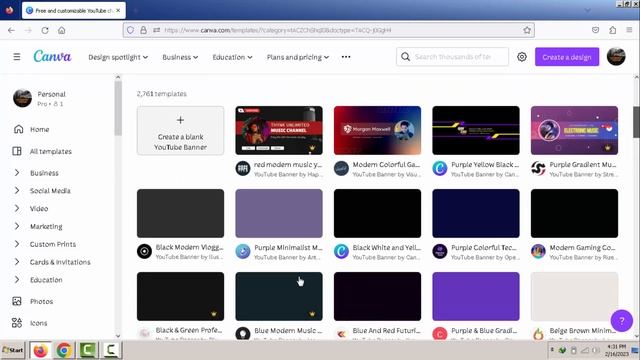The image size is (640, 360).
Task: Click the search magnifier icon
Action: tap(405, 57)
